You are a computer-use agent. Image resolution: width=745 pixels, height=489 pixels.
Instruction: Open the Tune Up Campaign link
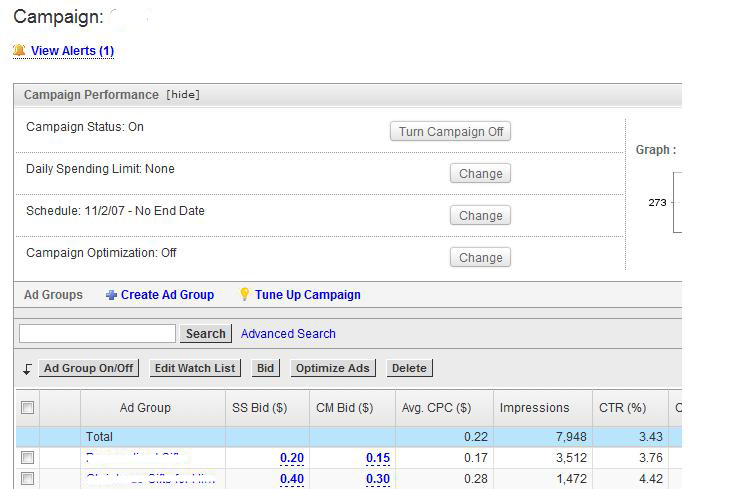[x=307, y=295]
